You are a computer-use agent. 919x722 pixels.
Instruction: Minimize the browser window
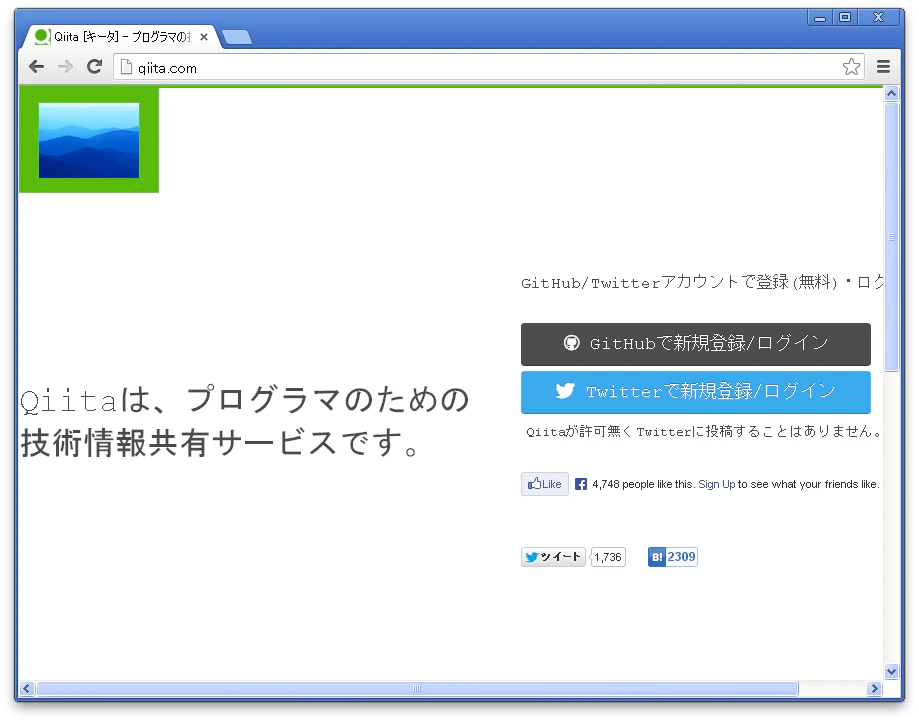820,18
